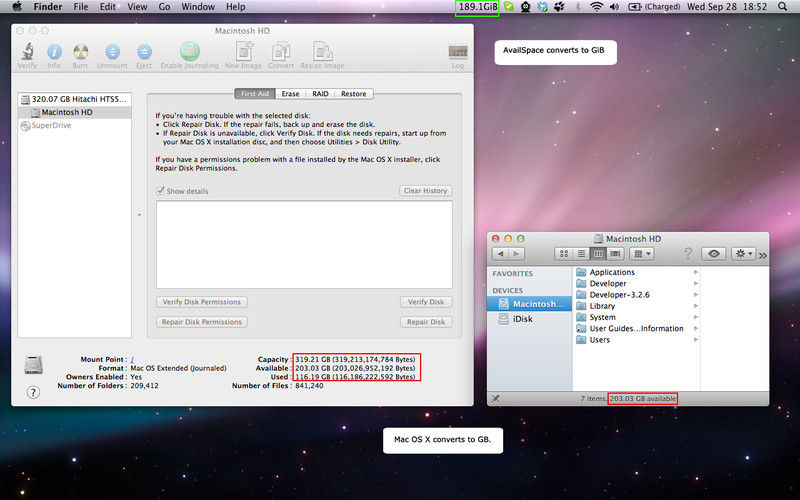Open the Edit menu

108,7
